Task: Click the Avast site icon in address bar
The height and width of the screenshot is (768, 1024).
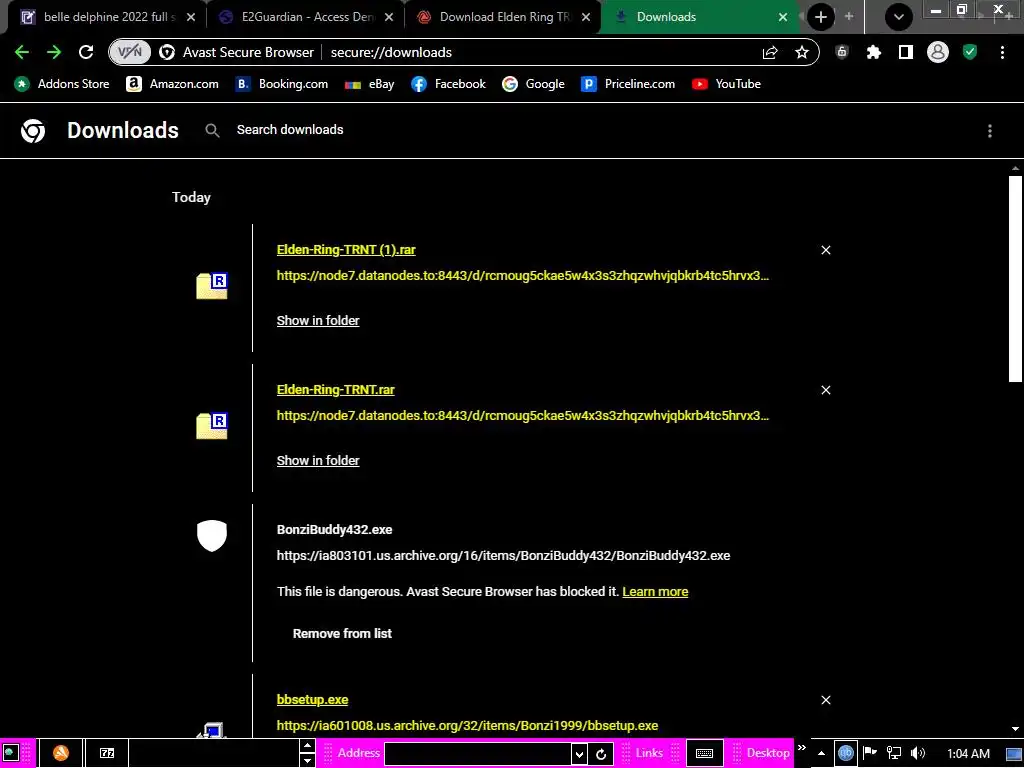Action: (167, 52)
